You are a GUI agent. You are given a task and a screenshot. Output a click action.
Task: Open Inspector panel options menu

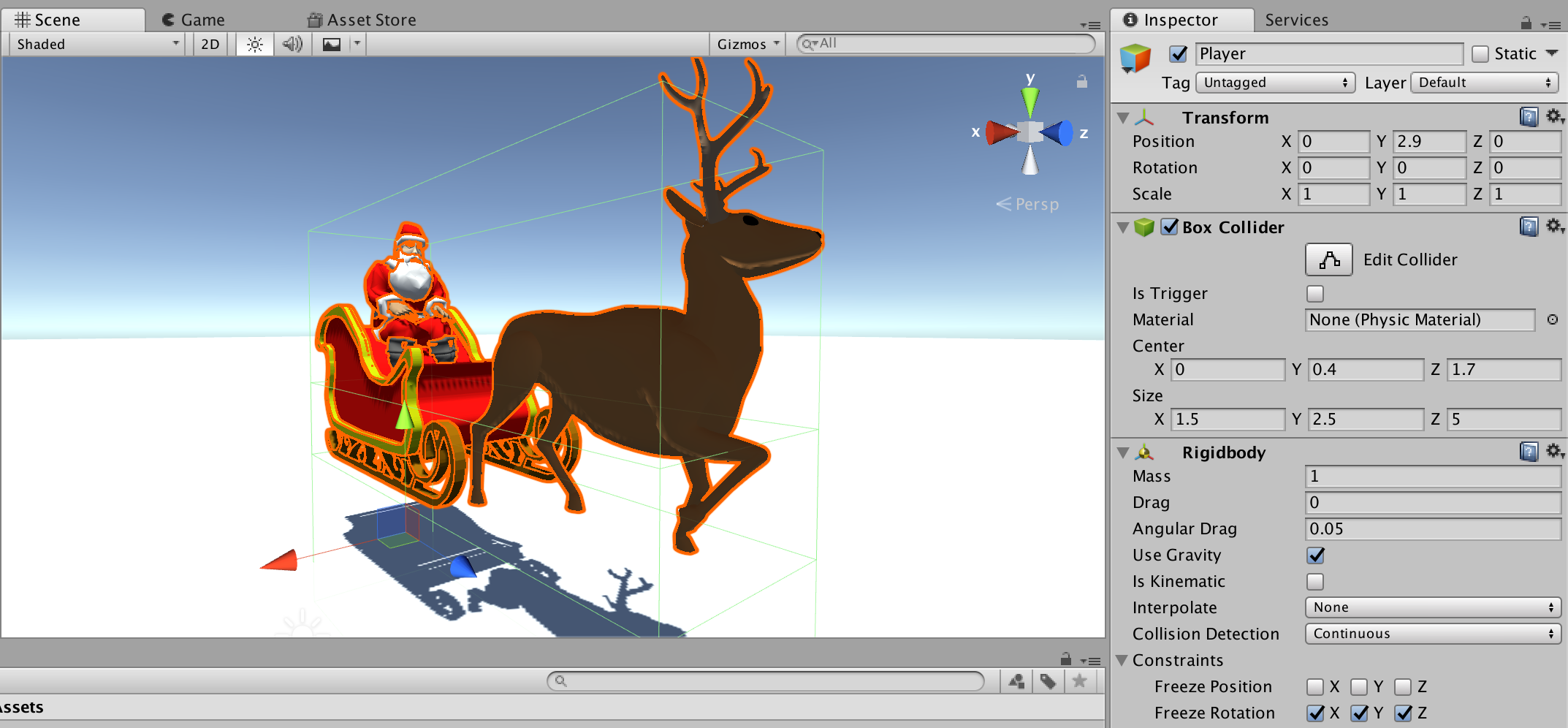(1550, 25)
